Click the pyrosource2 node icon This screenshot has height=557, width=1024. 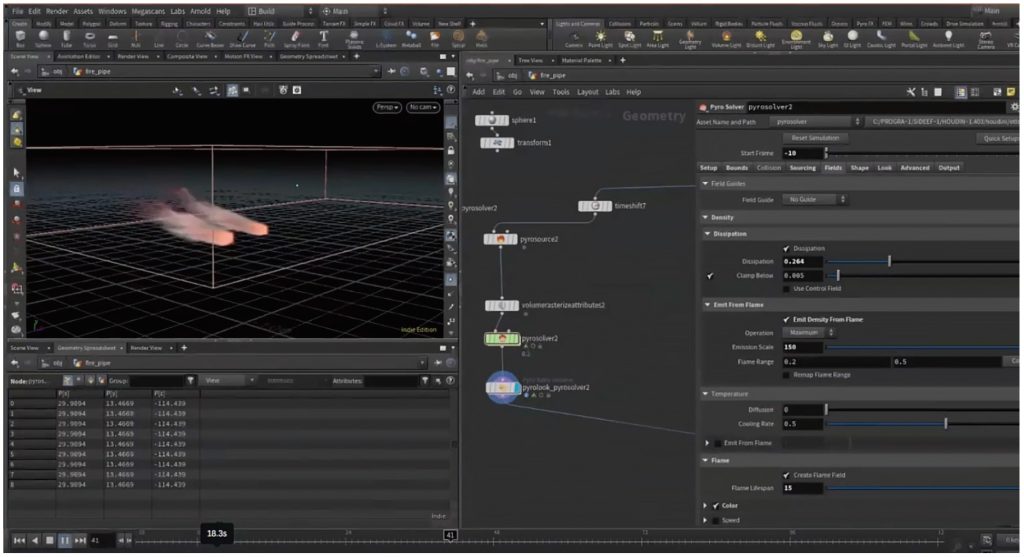[500, 240]
